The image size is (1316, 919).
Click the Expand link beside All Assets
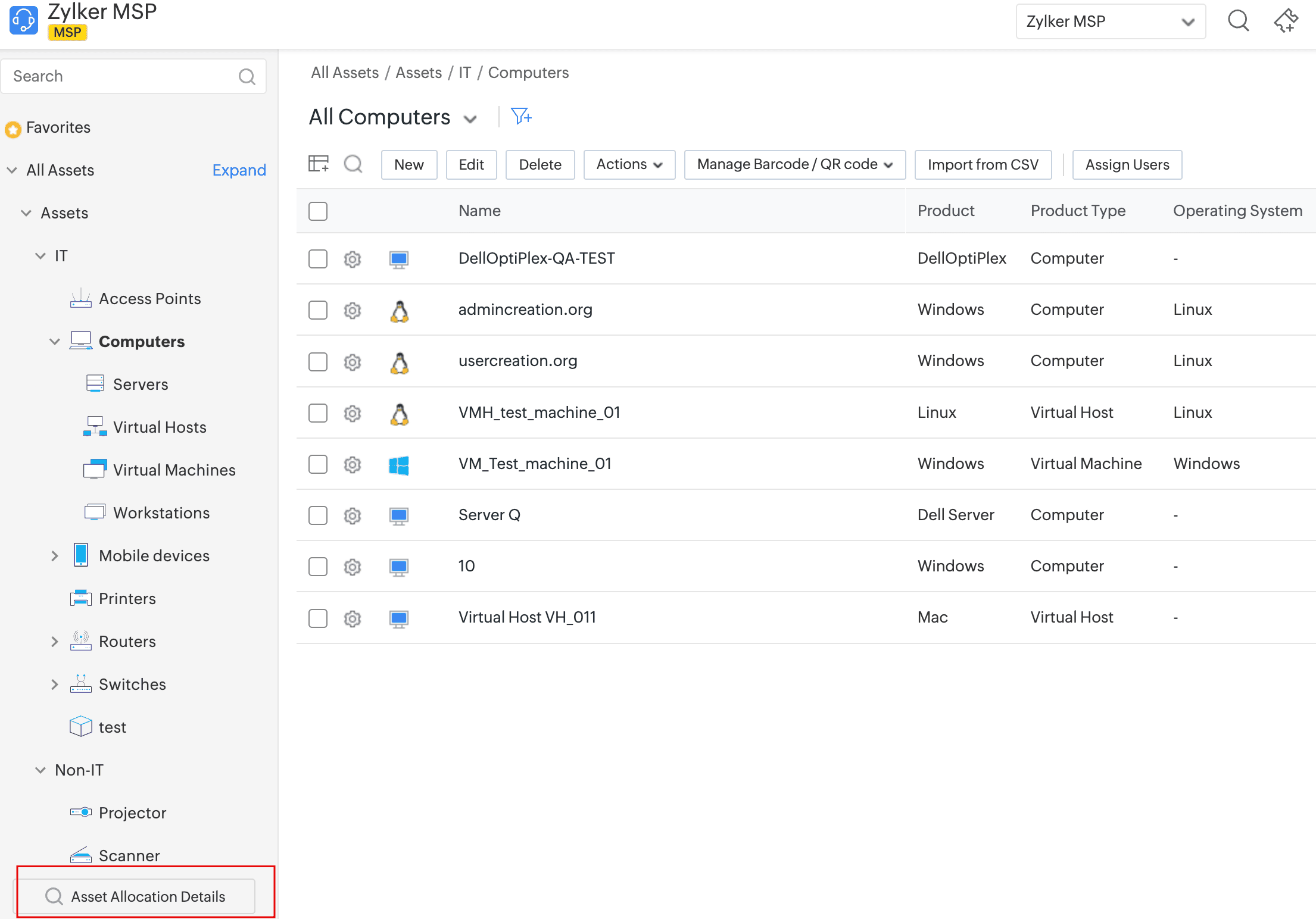(x=239, y=170)
